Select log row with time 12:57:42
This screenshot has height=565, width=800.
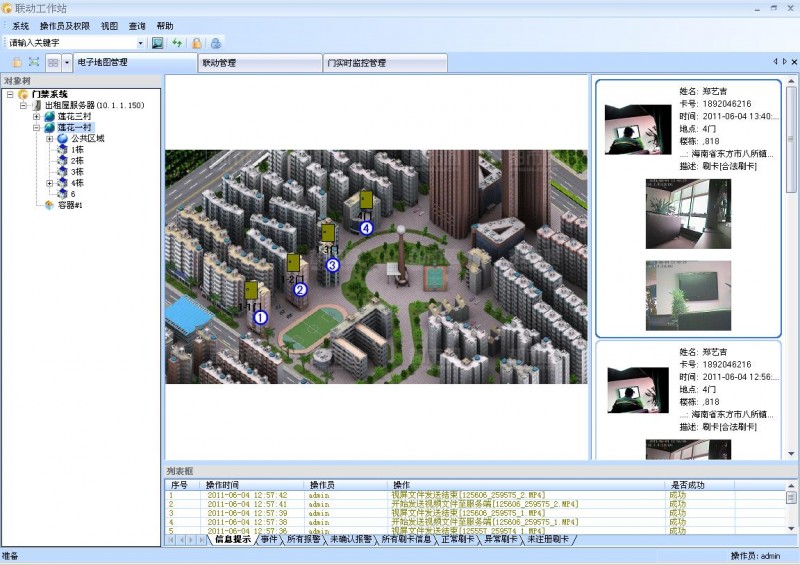click(474, 495)
